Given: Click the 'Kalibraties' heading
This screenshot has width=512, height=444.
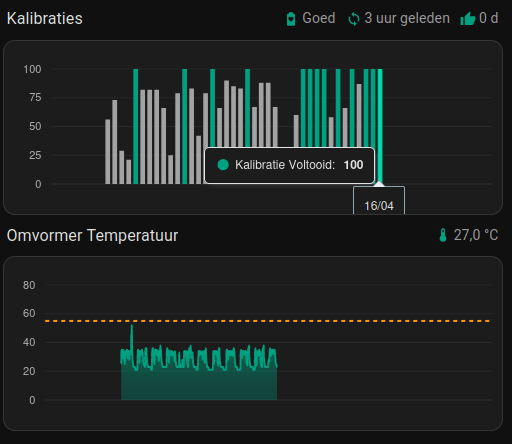Looking at the screenshot, I should 45,18.
